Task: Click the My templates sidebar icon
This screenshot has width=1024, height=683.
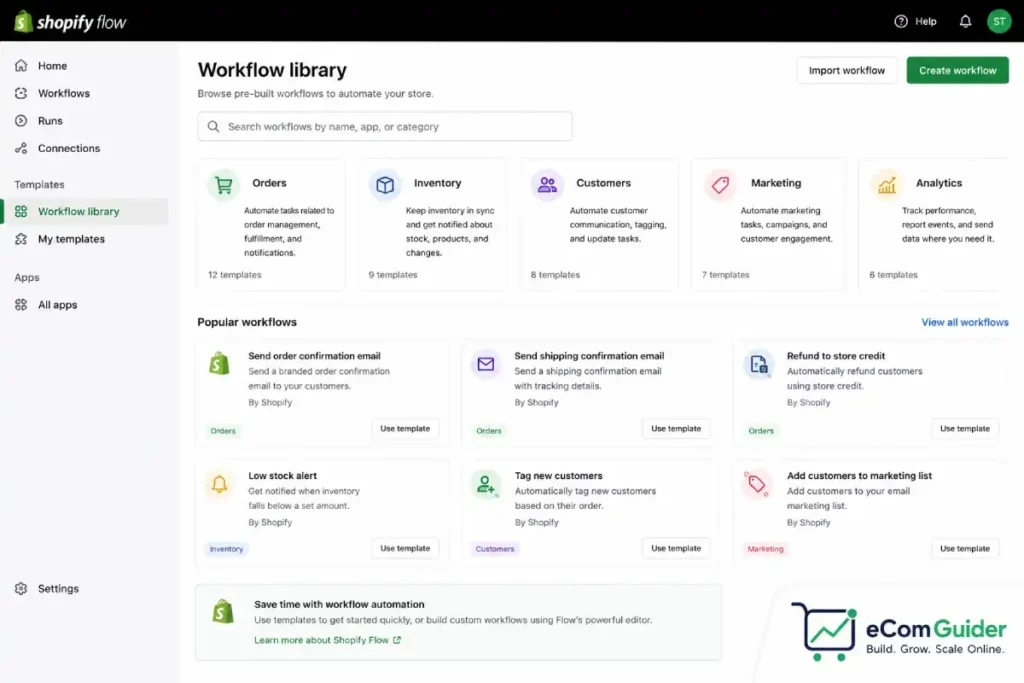Action: [21, 238]
